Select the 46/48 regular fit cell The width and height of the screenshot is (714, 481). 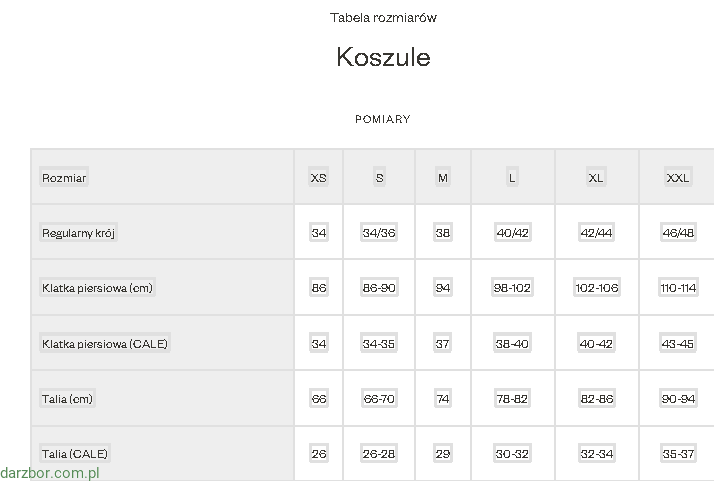[678, 233]
